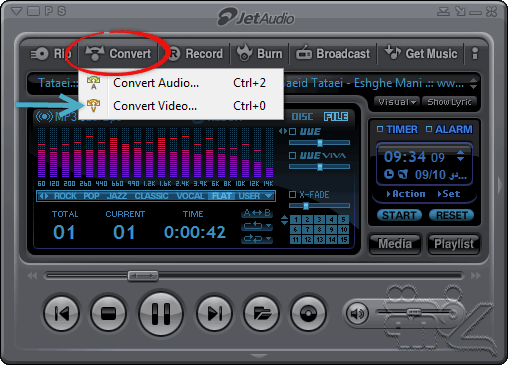Select the ROCK equalizer preset
The image size is (508, 365).
pyautogui.click(x=65, y=196)
